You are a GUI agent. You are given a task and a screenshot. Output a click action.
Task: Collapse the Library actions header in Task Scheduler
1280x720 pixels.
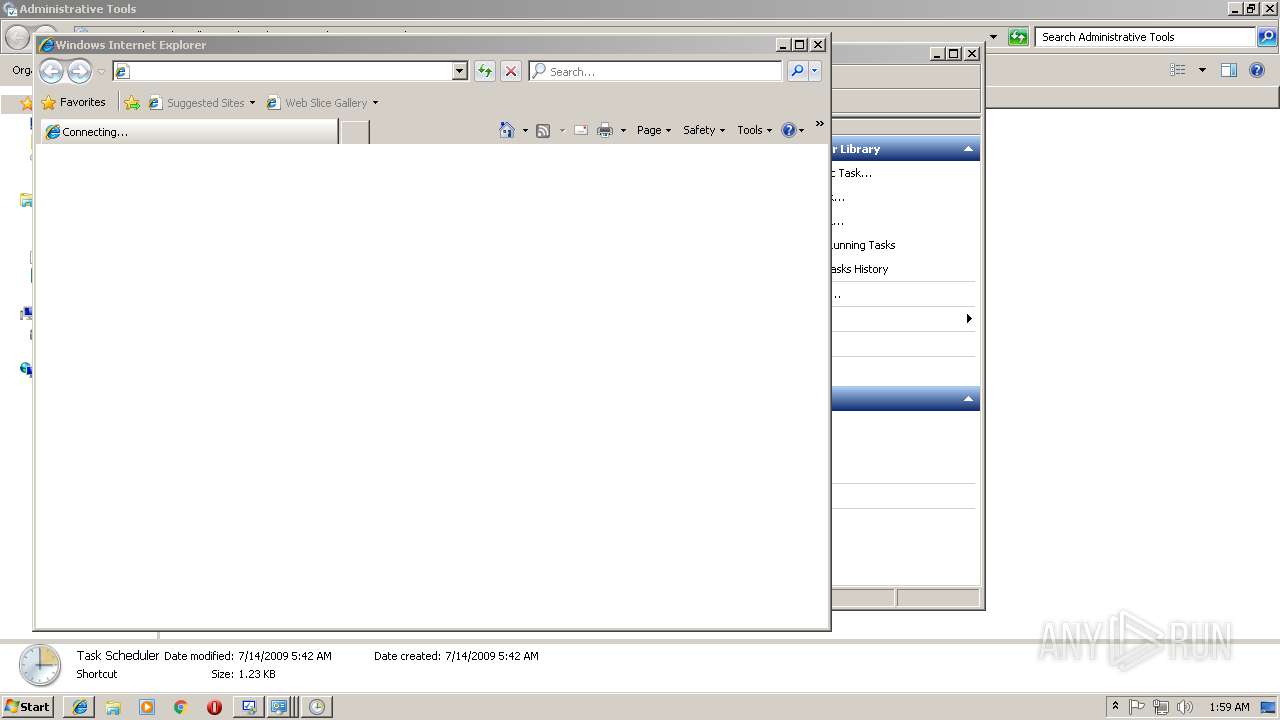[968, 149]
